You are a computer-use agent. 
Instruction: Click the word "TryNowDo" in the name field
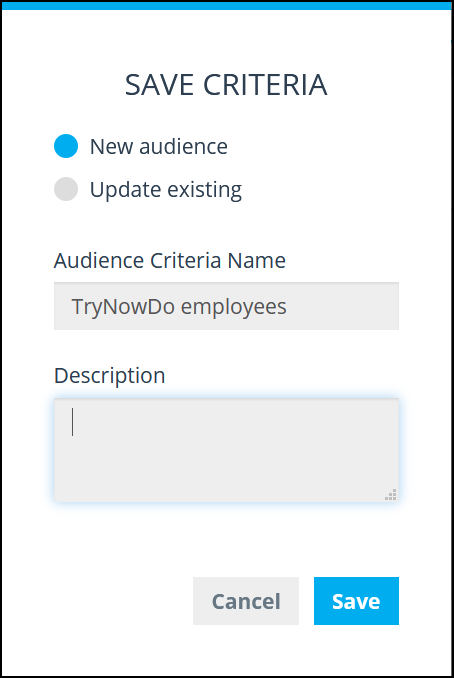pos(123,307)
